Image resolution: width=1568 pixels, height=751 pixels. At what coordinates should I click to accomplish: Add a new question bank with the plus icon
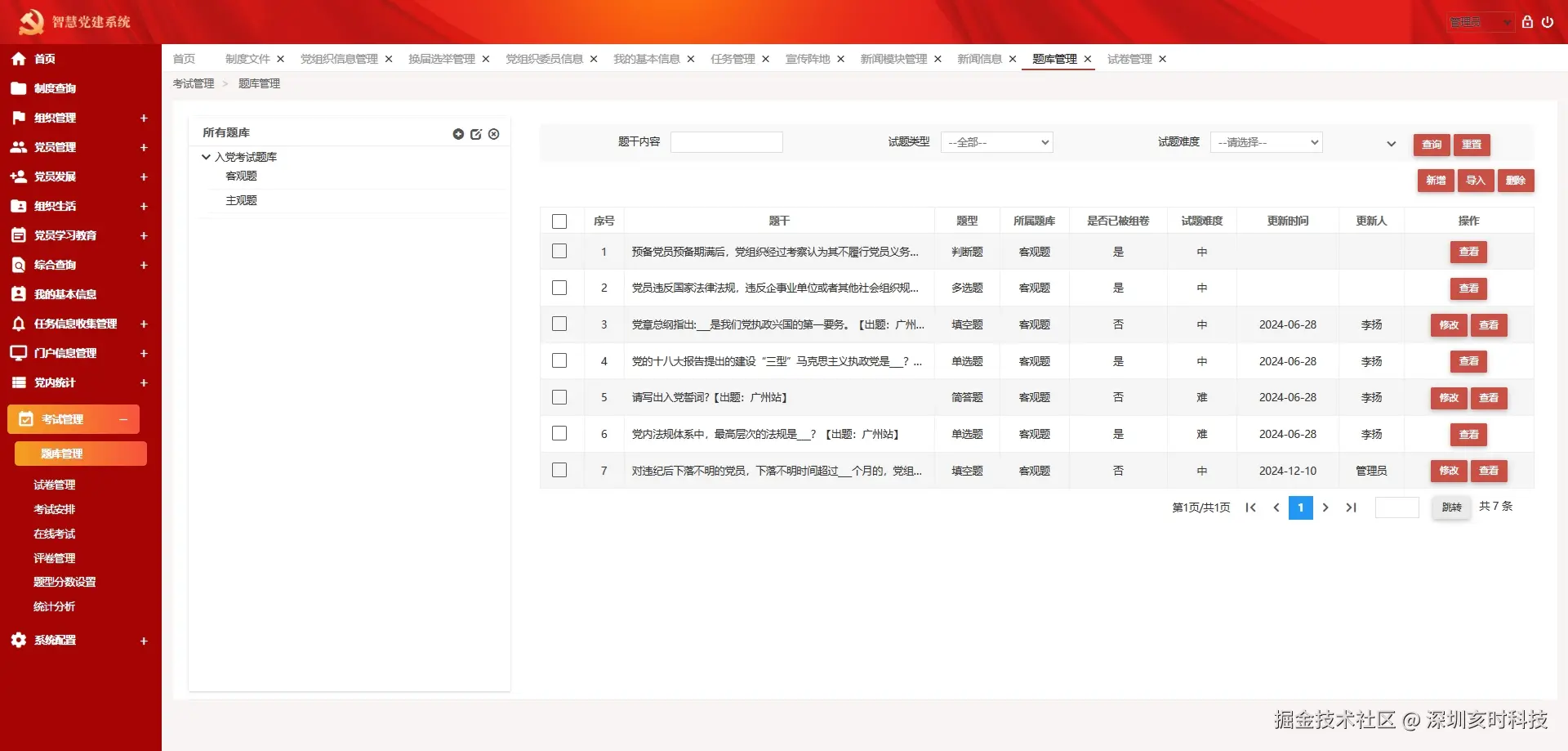[458, 134]
